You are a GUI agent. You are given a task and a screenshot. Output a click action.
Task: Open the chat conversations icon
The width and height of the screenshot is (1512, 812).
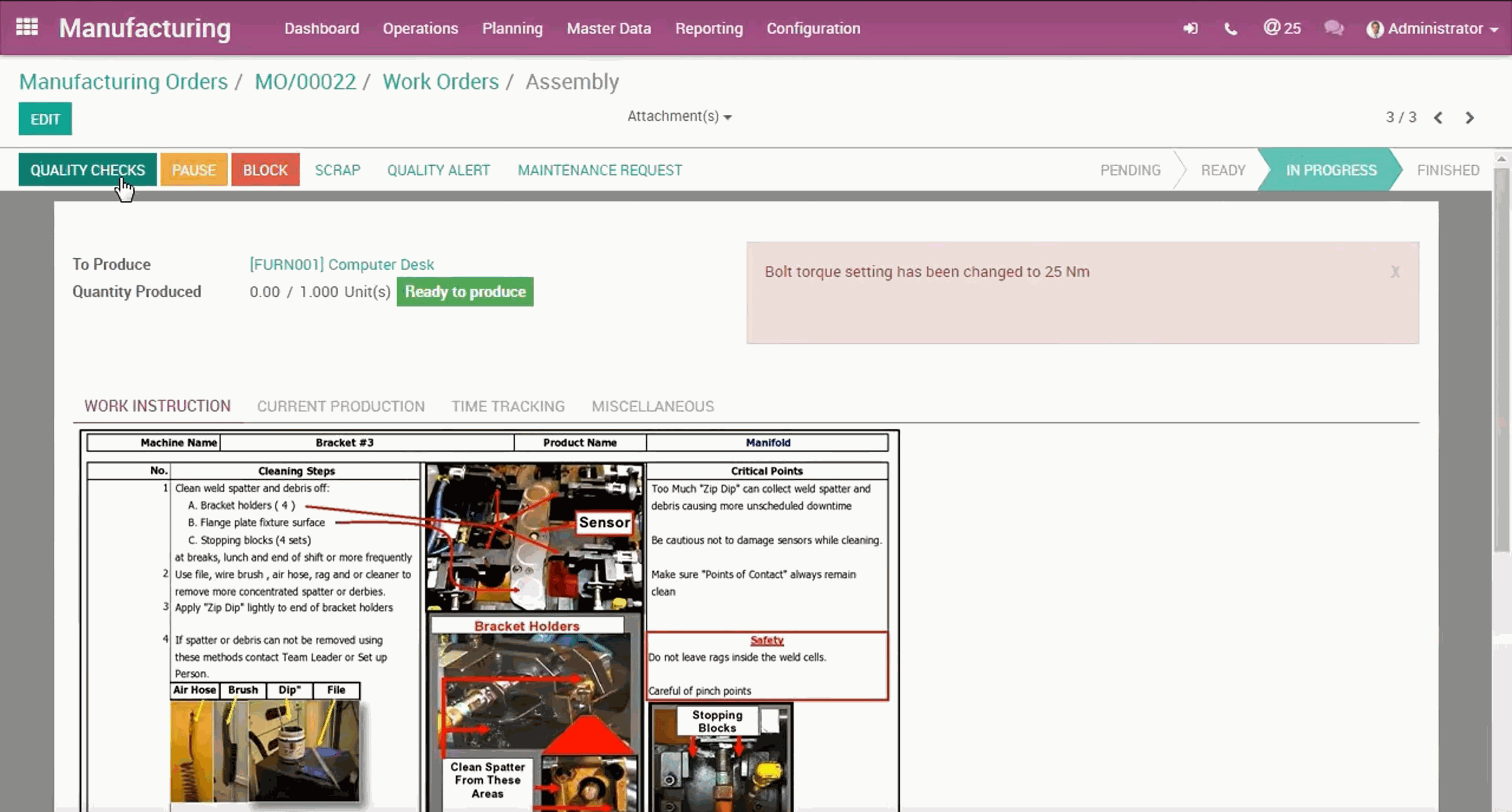(x=1334, y=28)
